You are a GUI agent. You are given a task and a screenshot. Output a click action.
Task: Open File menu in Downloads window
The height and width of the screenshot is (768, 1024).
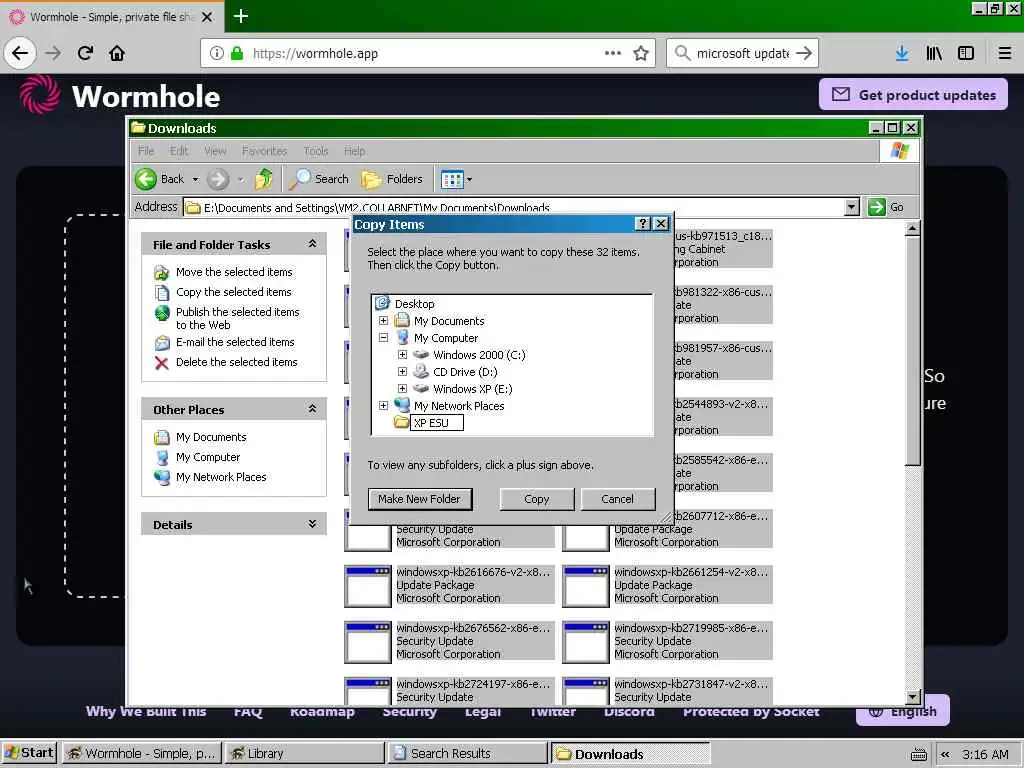tap(146, 151)
